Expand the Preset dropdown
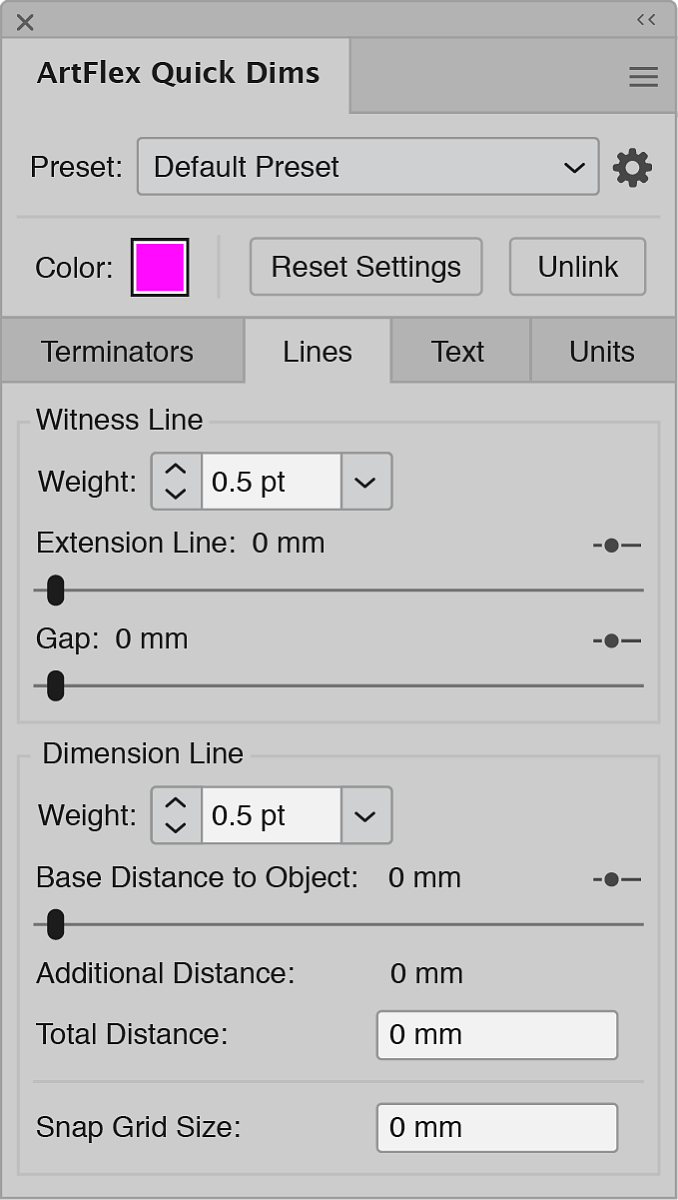 tap(368, 167)
